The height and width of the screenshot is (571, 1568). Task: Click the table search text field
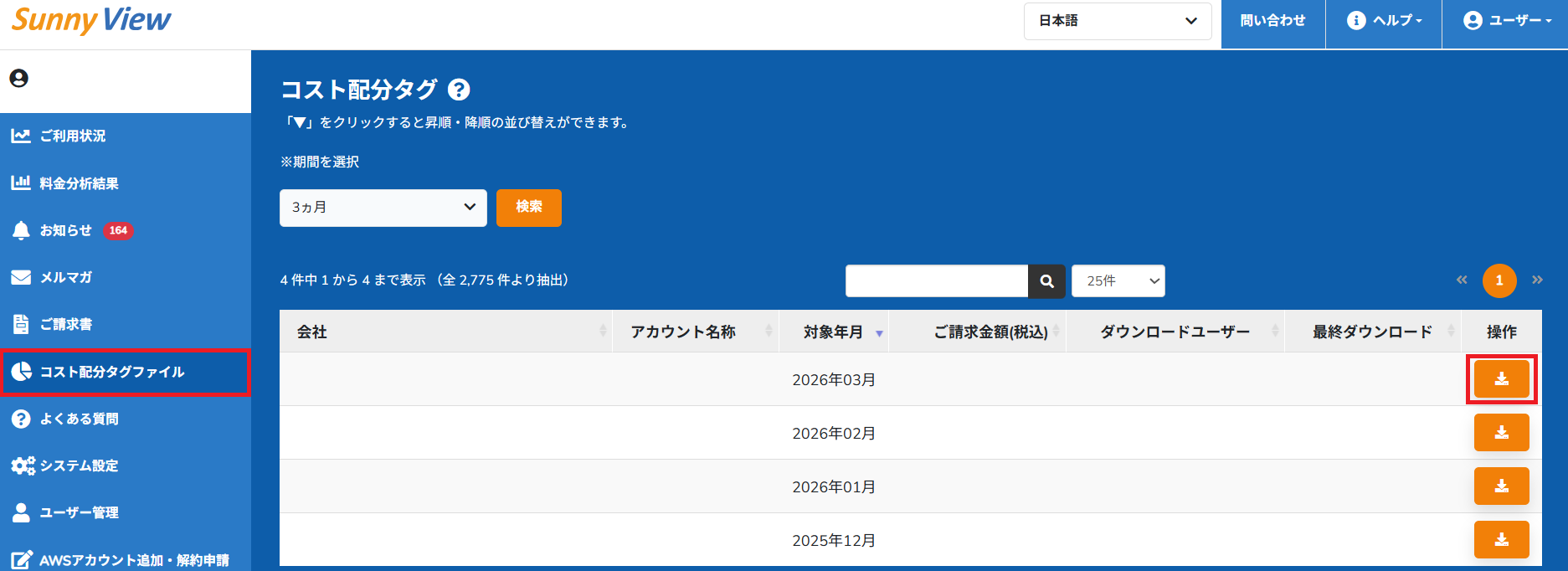point(936,281)
